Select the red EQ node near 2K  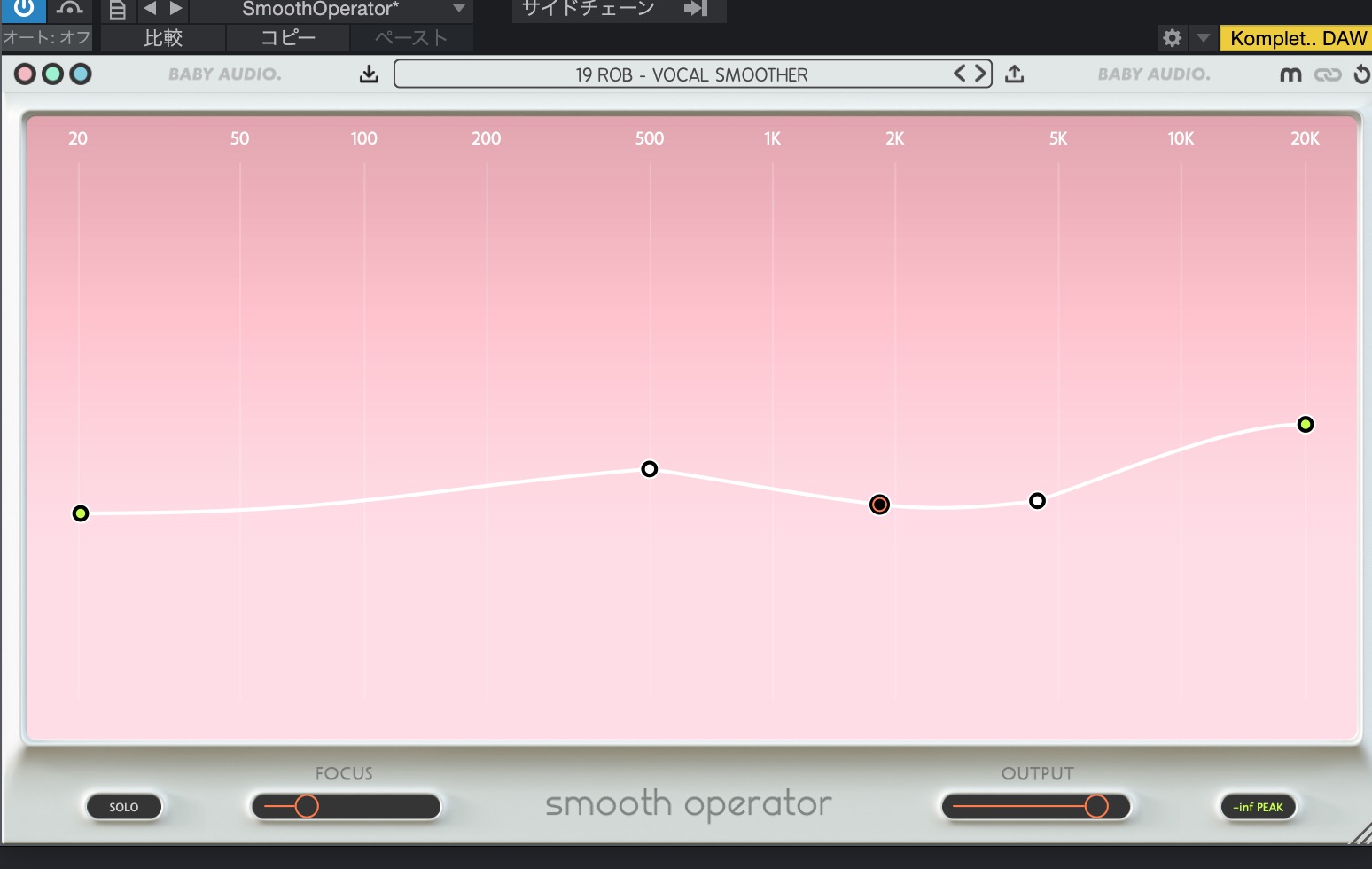tap(879, 505)
